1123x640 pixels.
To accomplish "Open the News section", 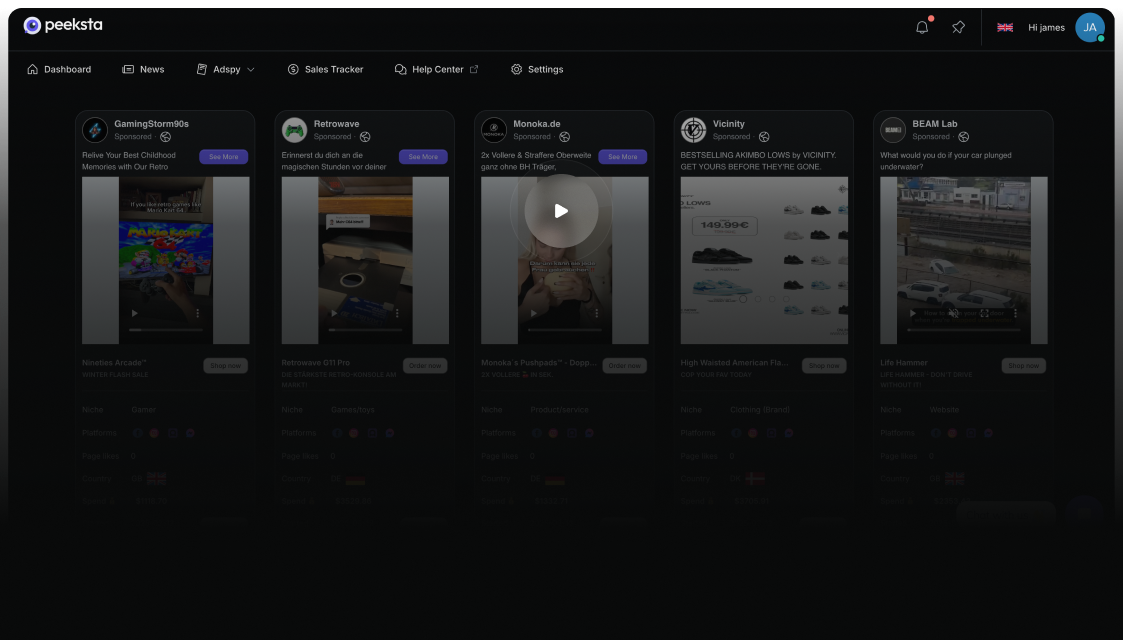I will pos(143,69).
